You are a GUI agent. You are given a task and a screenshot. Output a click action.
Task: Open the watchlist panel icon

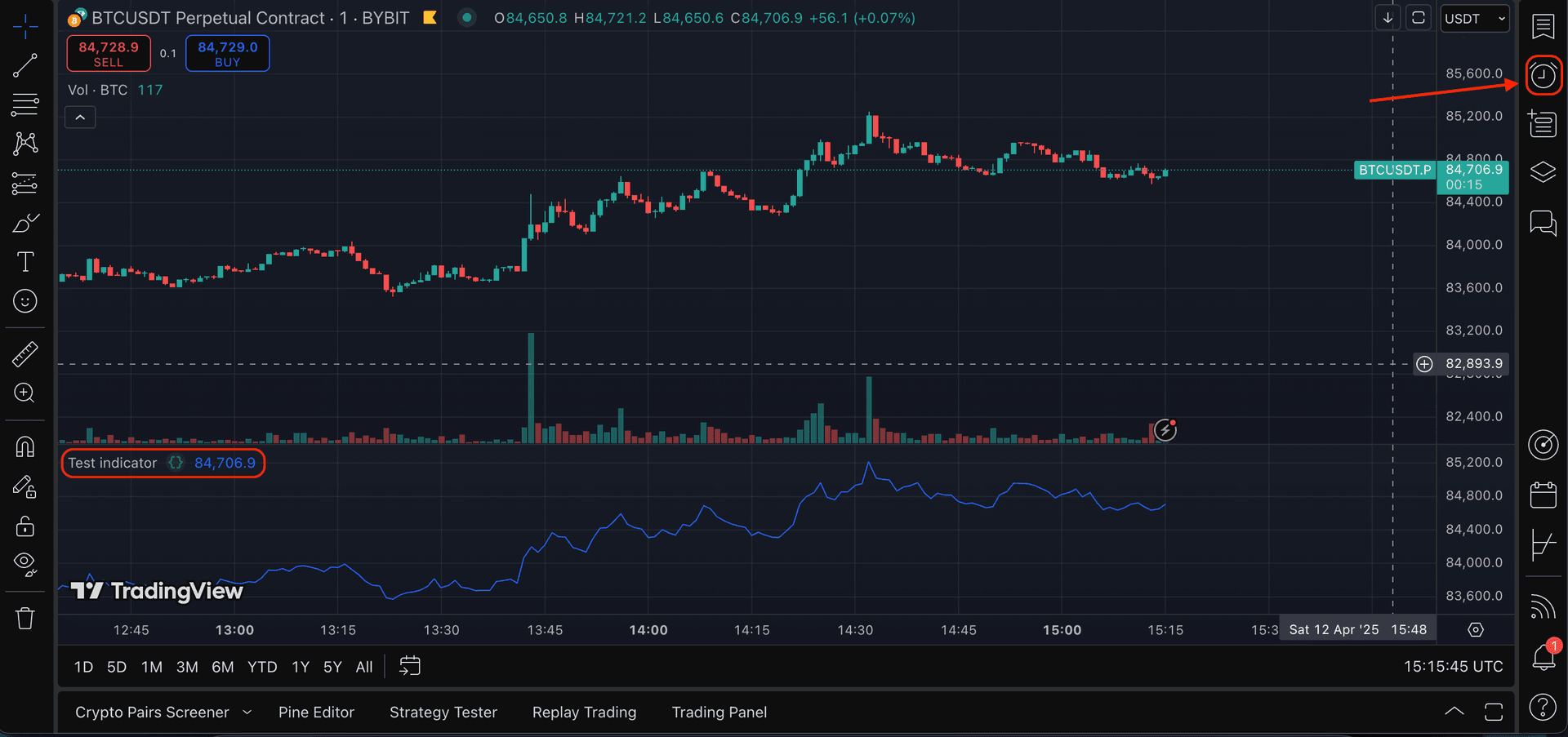pyautogui.click(x=1543, y=27)
